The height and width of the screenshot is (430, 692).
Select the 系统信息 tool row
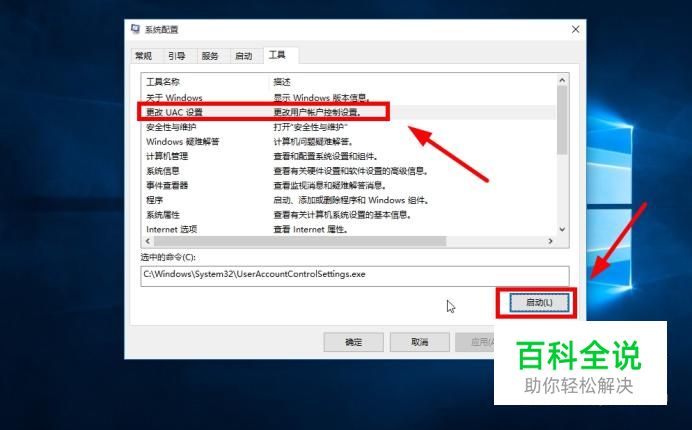pos(348,171)
